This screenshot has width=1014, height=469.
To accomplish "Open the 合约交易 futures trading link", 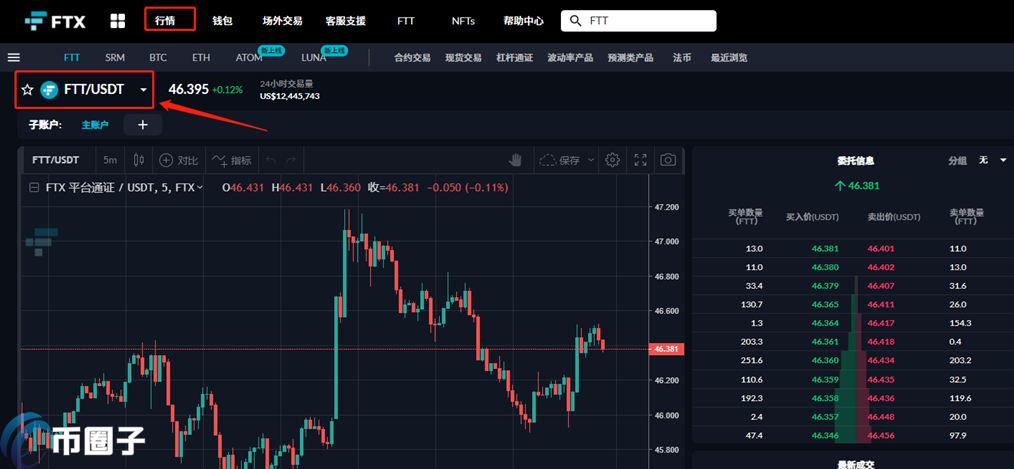I will pyautogui.click(x=412, y=58).
